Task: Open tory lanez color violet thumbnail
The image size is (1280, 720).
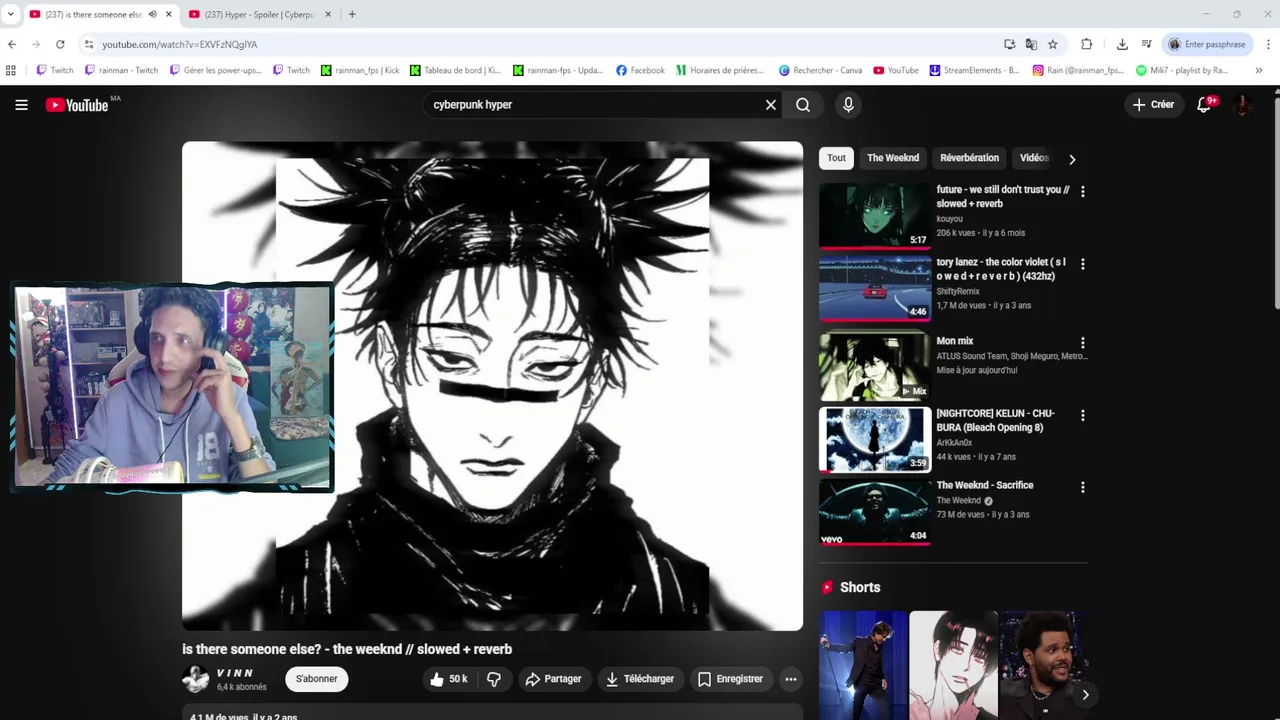Action: 875,287
